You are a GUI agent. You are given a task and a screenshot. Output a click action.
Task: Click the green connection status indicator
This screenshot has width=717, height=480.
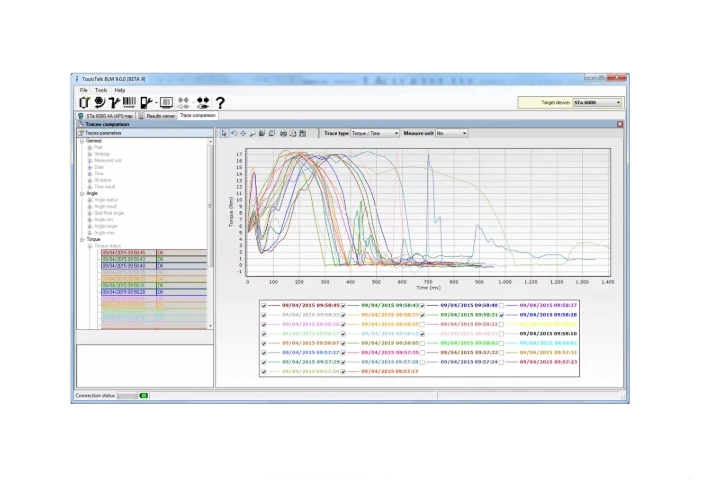pyautogui.click(x=143, y=396)
